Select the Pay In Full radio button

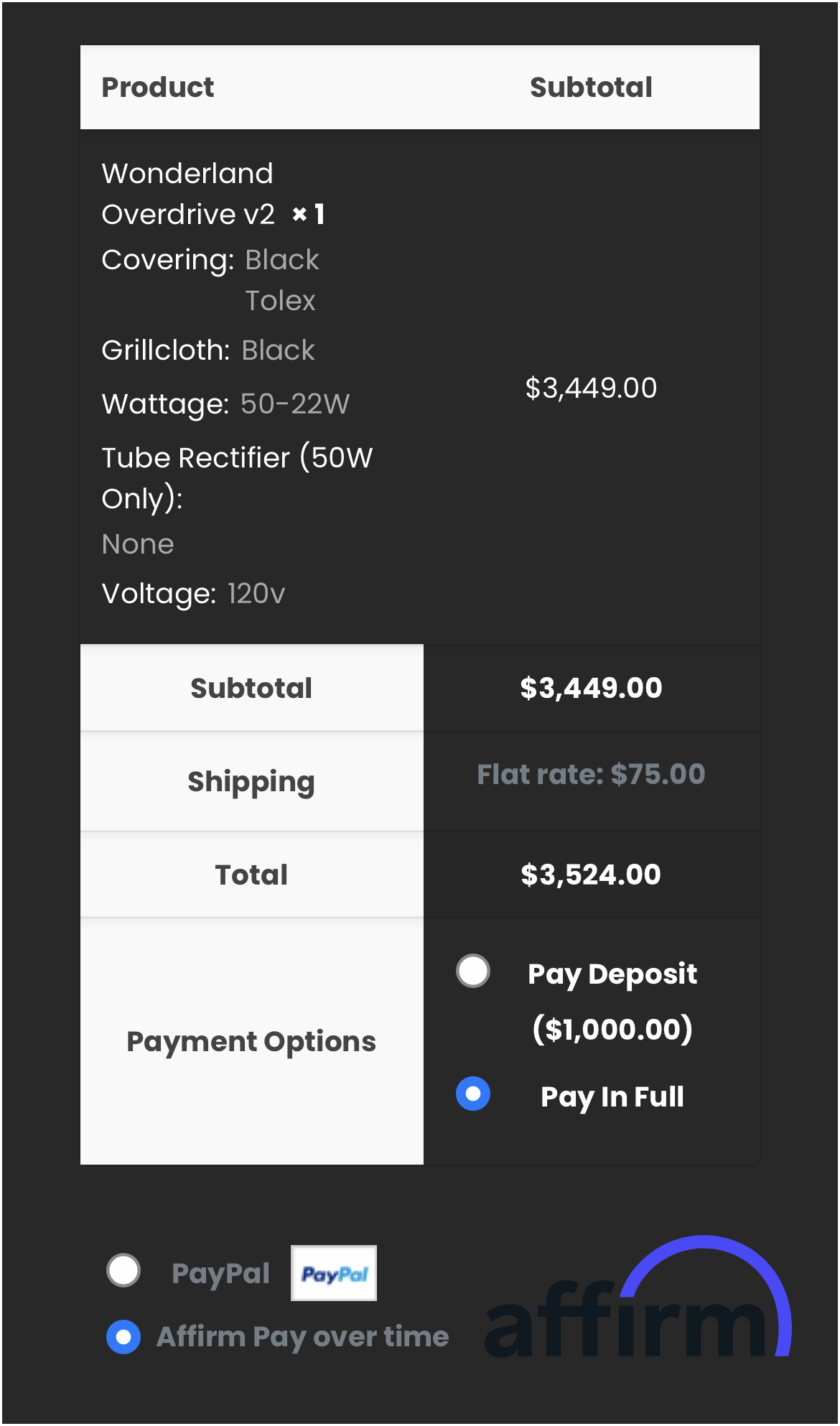(473, 1094)
